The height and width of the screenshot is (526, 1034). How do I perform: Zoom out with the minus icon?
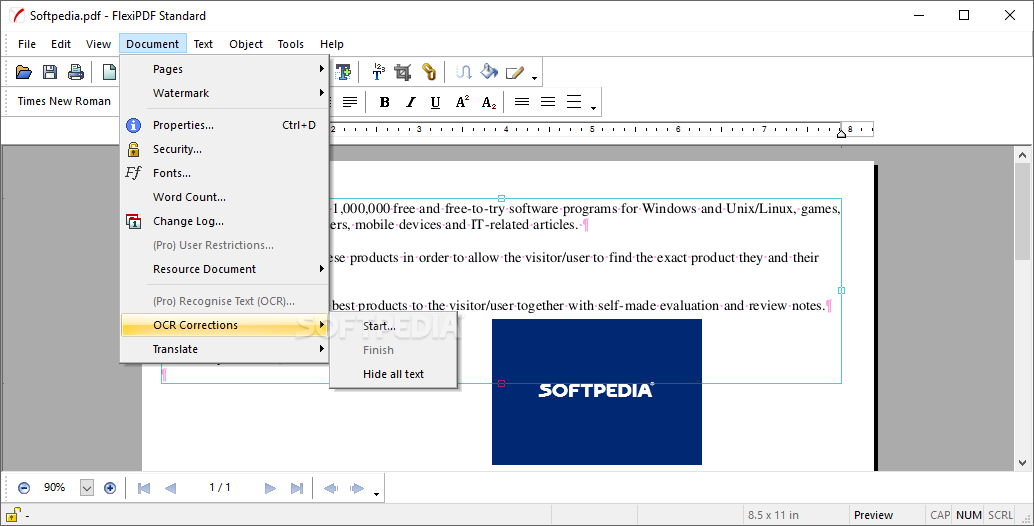24,488
